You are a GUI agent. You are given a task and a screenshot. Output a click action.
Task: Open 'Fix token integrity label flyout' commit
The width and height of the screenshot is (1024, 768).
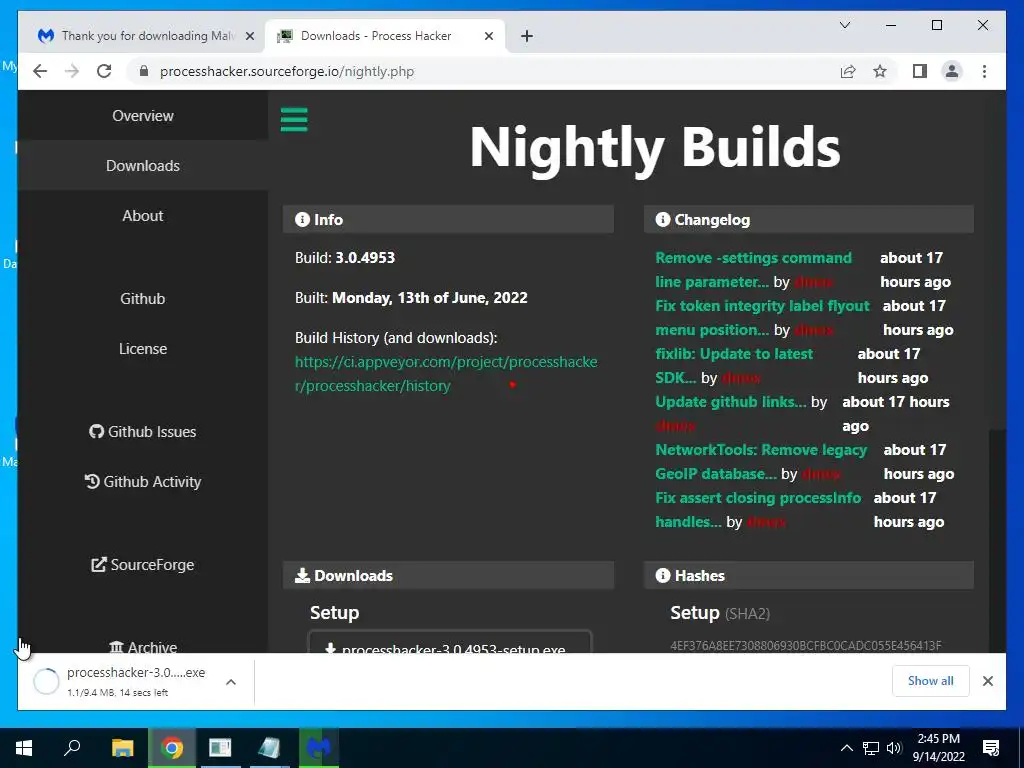tap(762, 317)
